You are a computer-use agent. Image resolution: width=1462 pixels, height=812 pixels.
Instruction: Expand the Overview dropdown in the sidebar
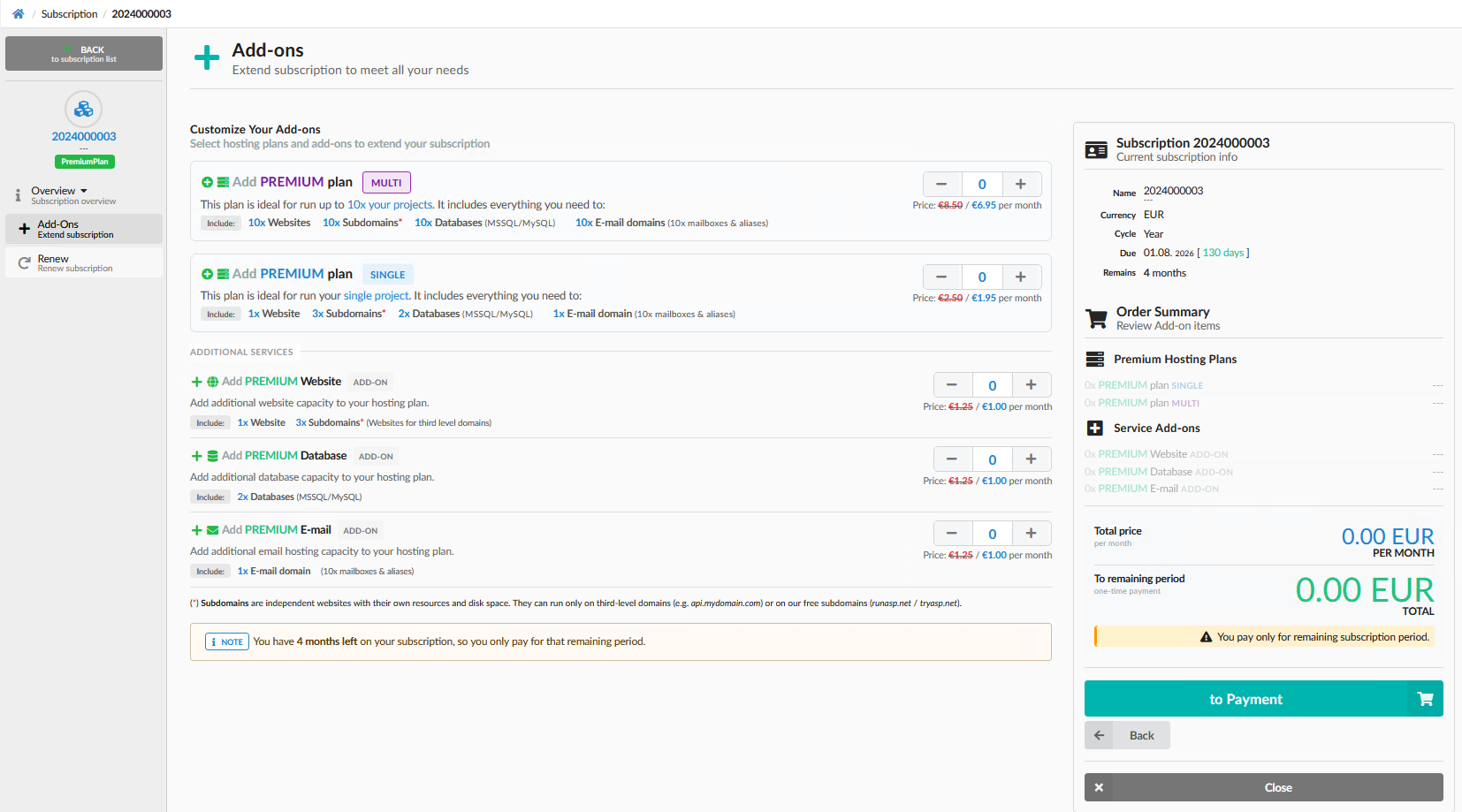pyautogui.click(x=85, y=190)
